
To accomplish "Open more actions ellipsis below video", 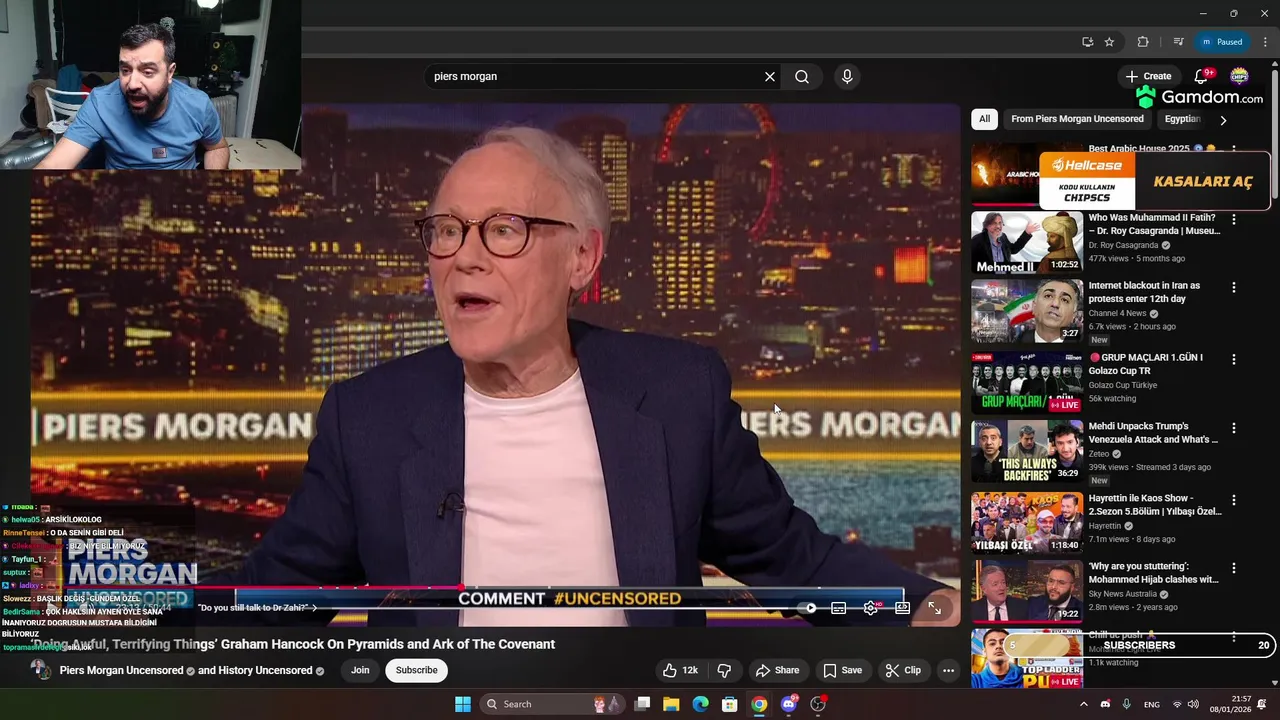I will tap(948, 671).
